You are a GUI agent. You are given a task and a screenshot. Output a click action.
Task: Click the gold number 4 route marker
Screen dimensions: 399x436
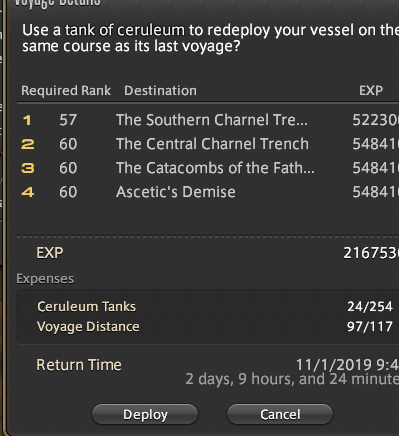(28, 192)
